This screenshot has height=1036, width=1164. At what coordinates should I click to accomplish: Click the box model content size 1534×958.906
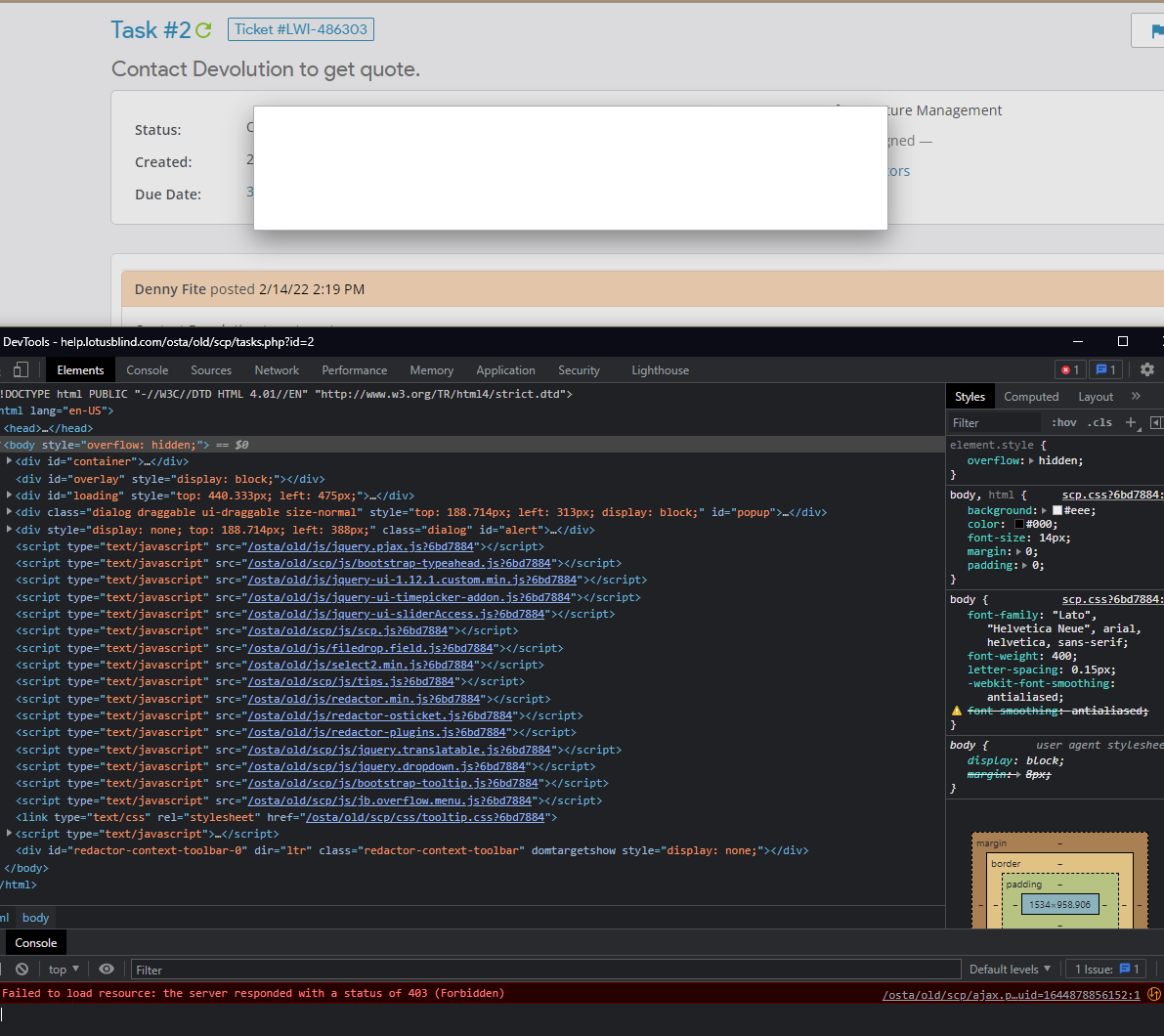click(x=1059, y=905)
